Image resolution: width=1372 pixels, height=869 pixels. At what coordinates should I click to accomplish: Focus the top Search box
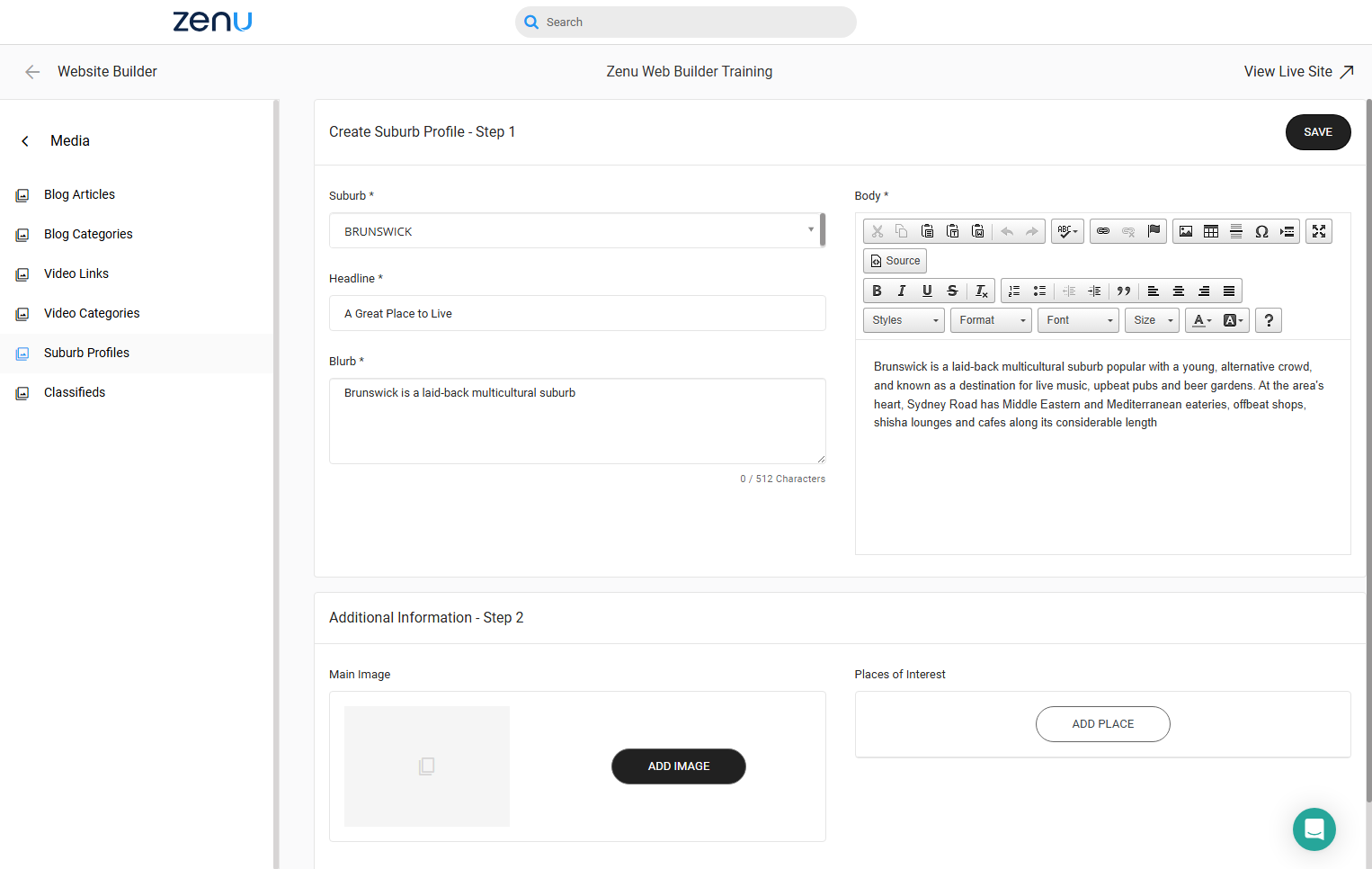pos(686,22)
